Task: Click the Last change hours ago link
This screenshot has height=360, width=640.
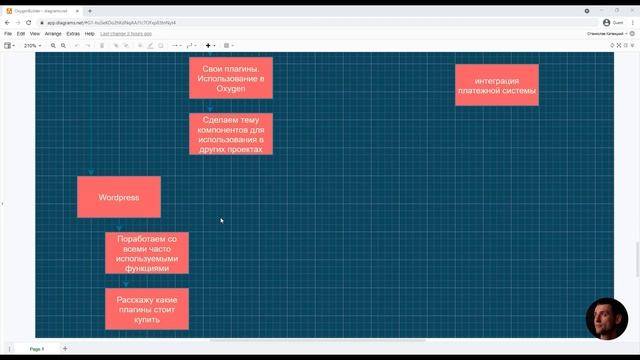Action: point(126,34)
